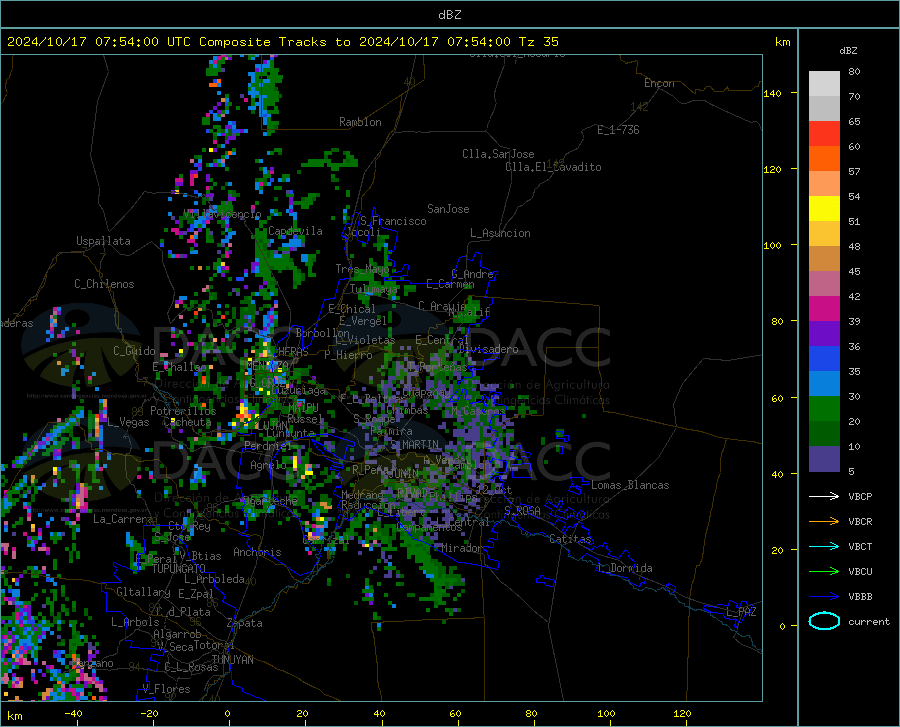Screen dimensions: 900x727
Task: Click the Zapata place label
Action: [x=244, y=623]
